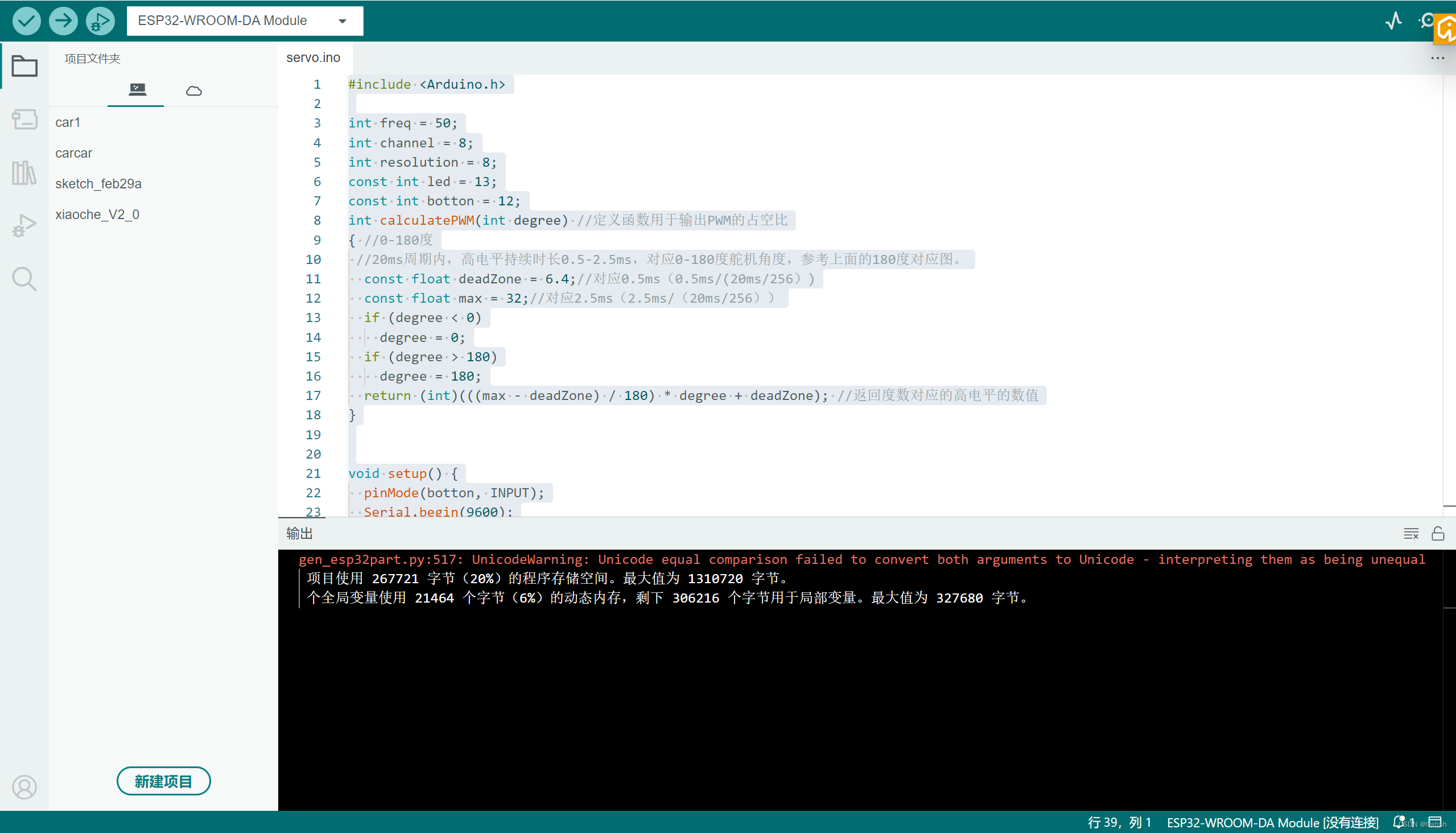
Task: Open the editor three-dots more menu
Action: pos(1437,58)
